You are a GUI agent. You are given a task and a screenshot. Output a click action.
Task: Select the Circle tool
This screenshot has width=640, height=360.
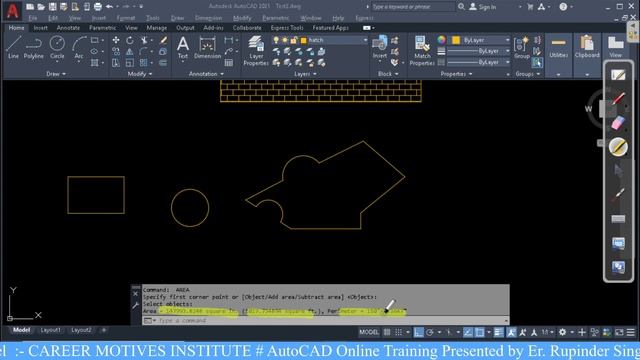(x=57, y=47)
